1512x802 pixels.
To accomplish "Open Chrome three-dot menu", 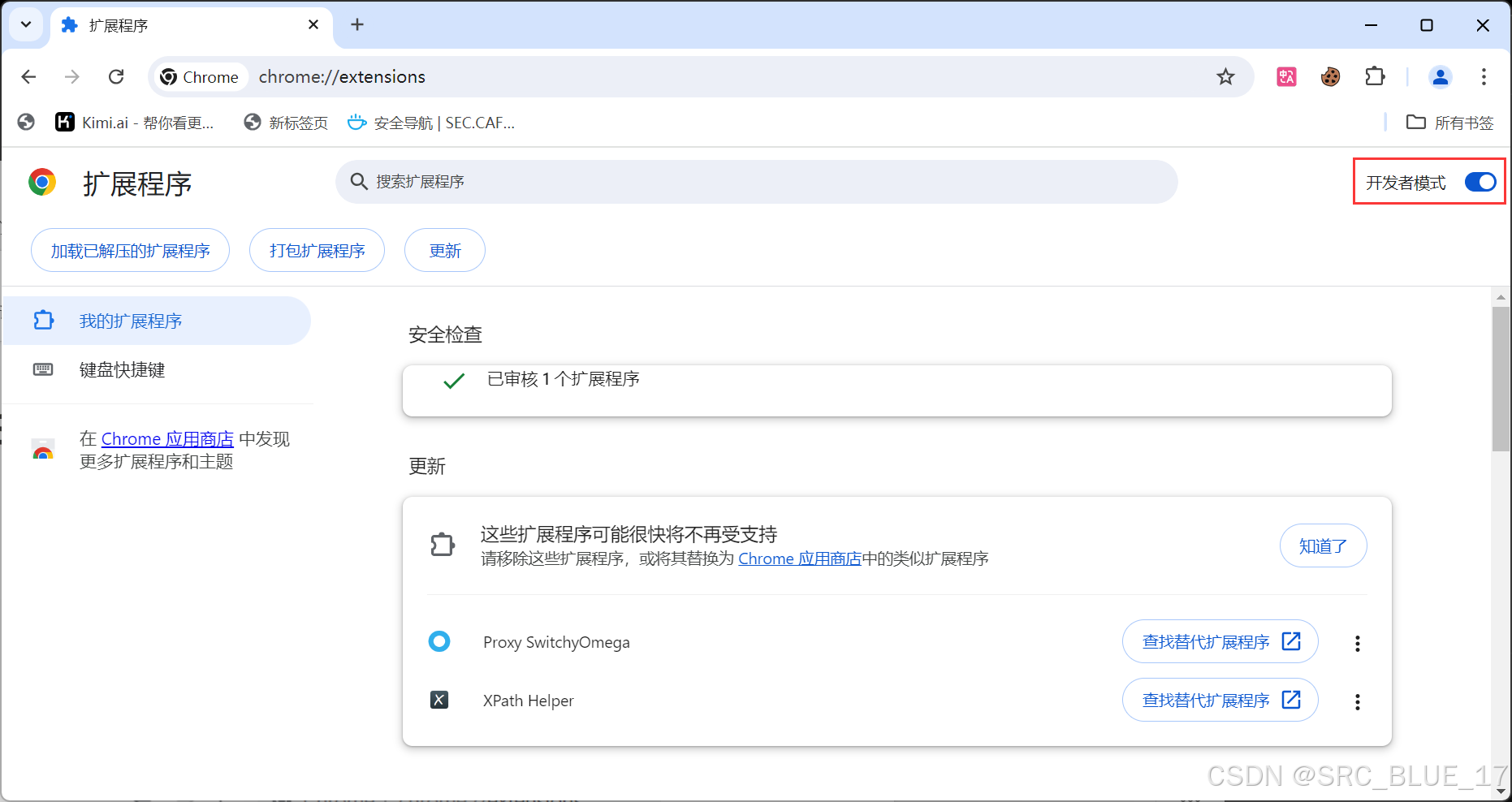I will click(x=1484, y=76).
